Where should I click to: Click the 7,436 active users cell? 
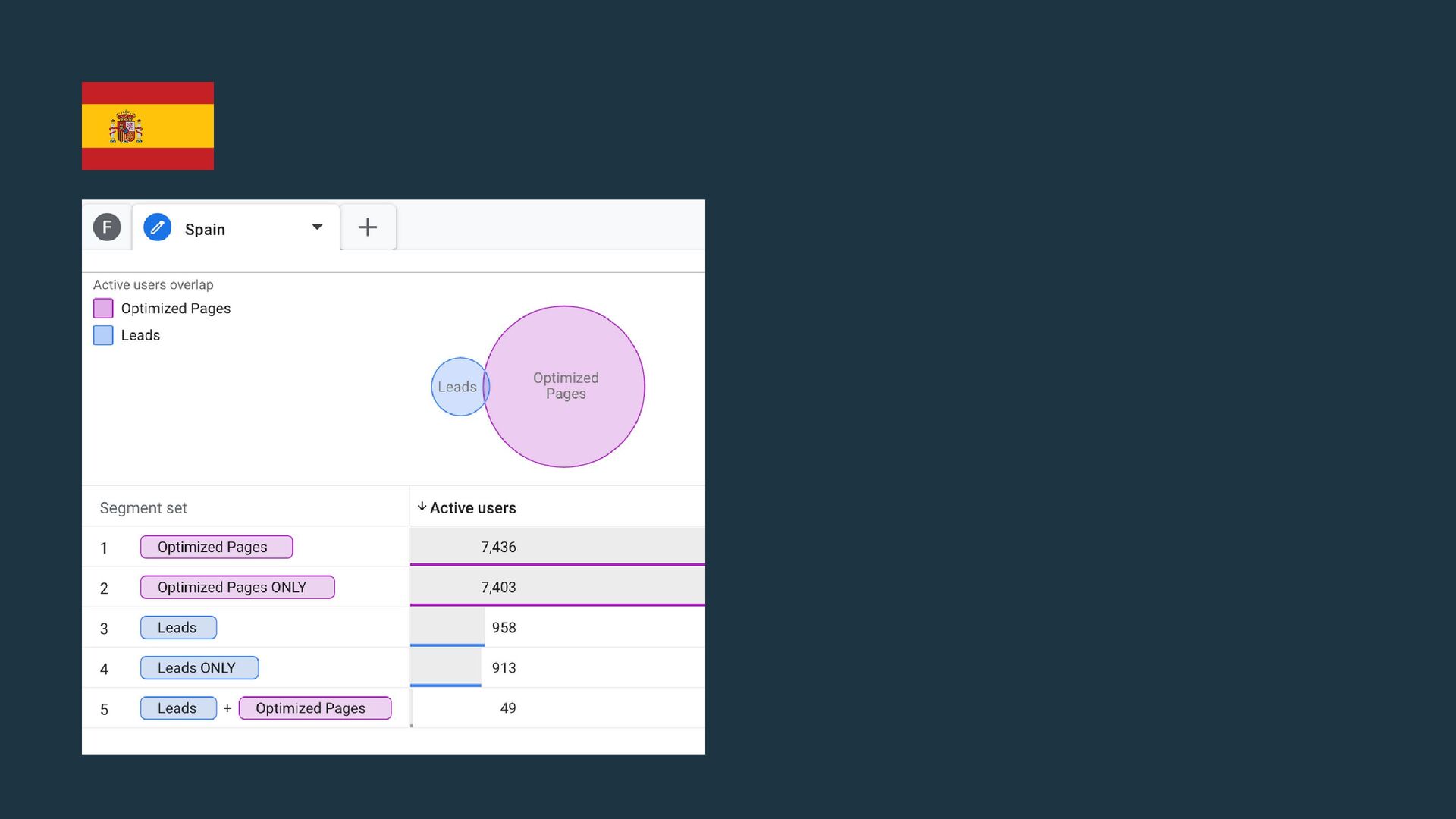pos(498,547)
